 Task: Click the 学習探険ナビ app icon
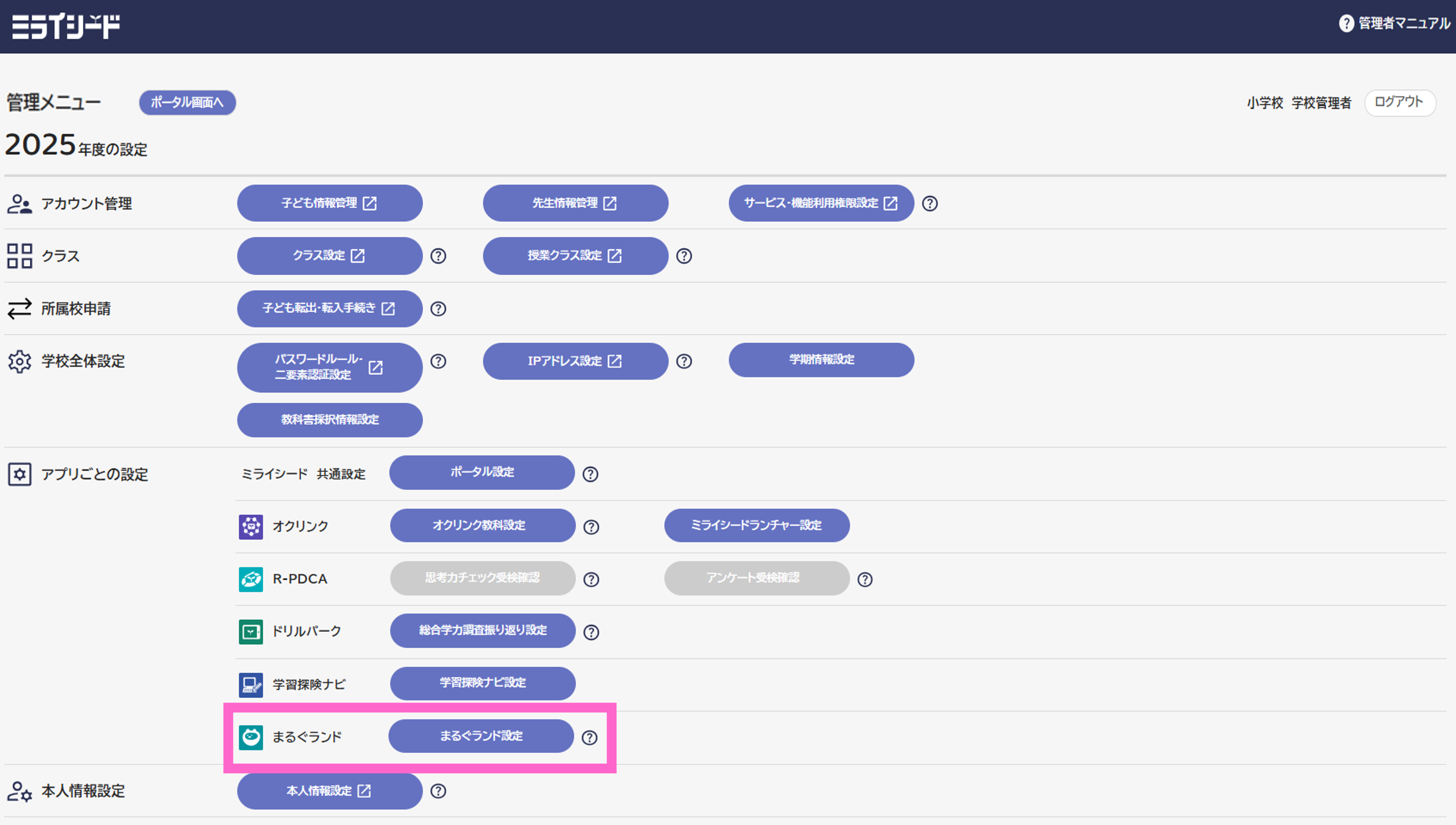point(250,684)
